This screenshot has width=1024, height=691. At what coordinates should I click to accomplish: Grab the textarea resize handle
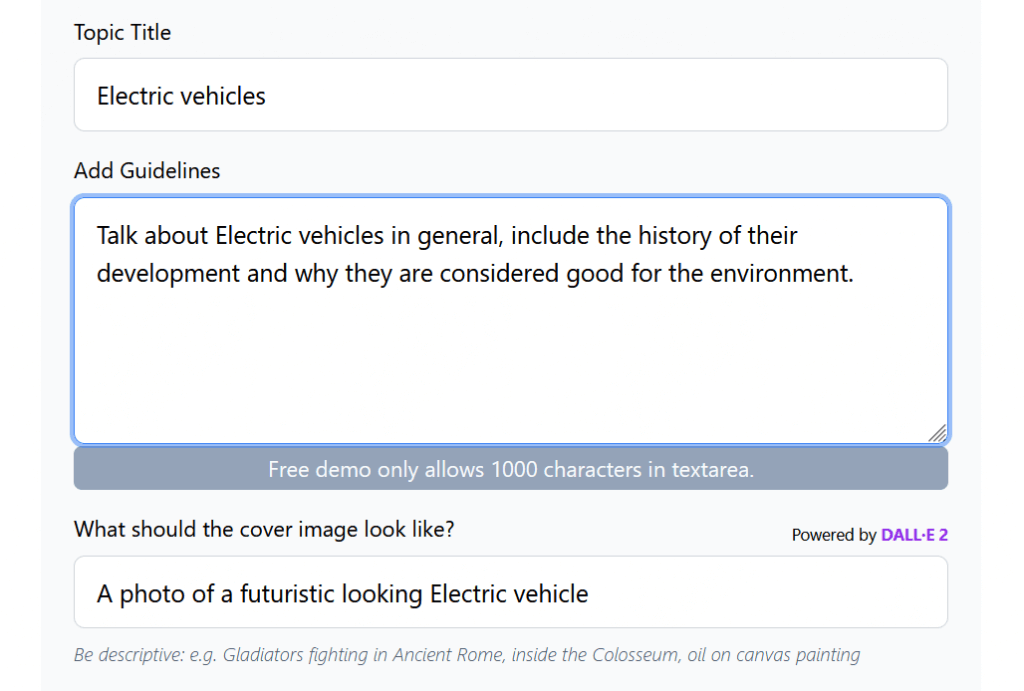coord(938,434)
